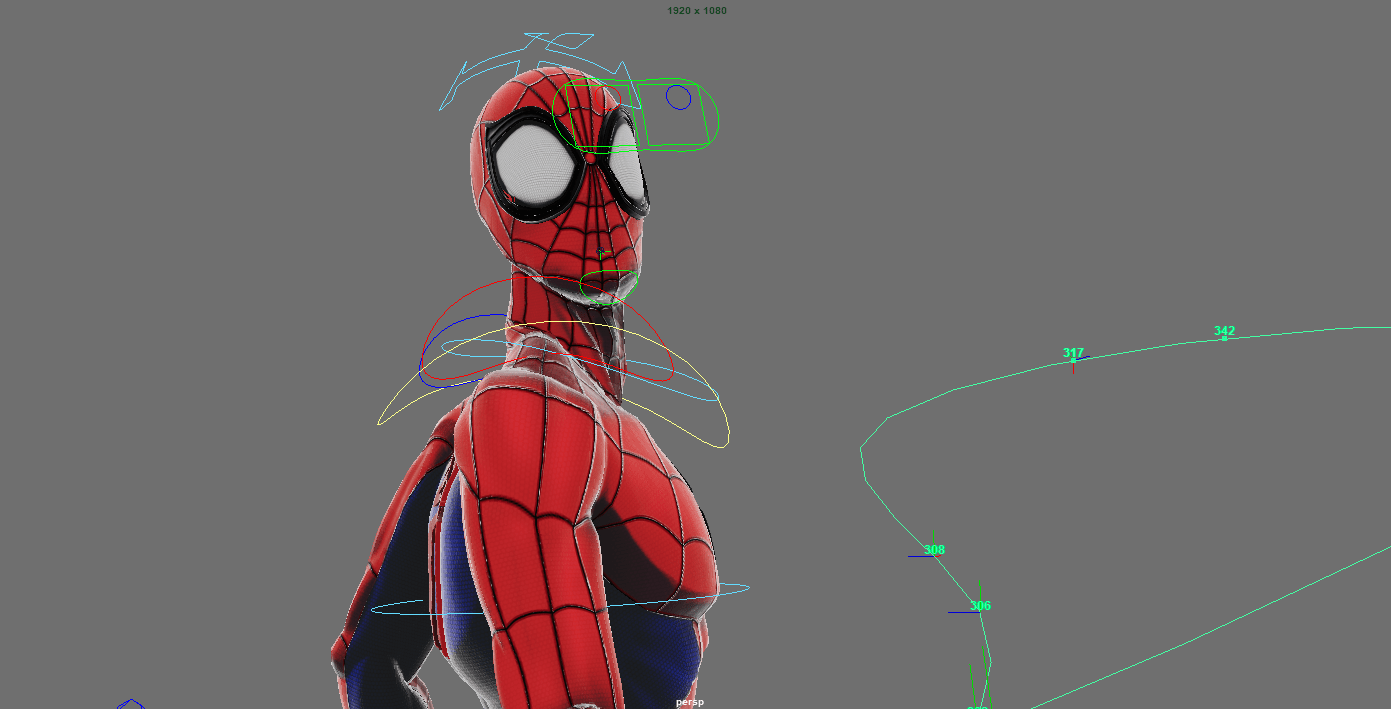Viewport: 1391px width, 709px height.
Task: Pick the green rounded eye control frame
Action: [636, 115]
